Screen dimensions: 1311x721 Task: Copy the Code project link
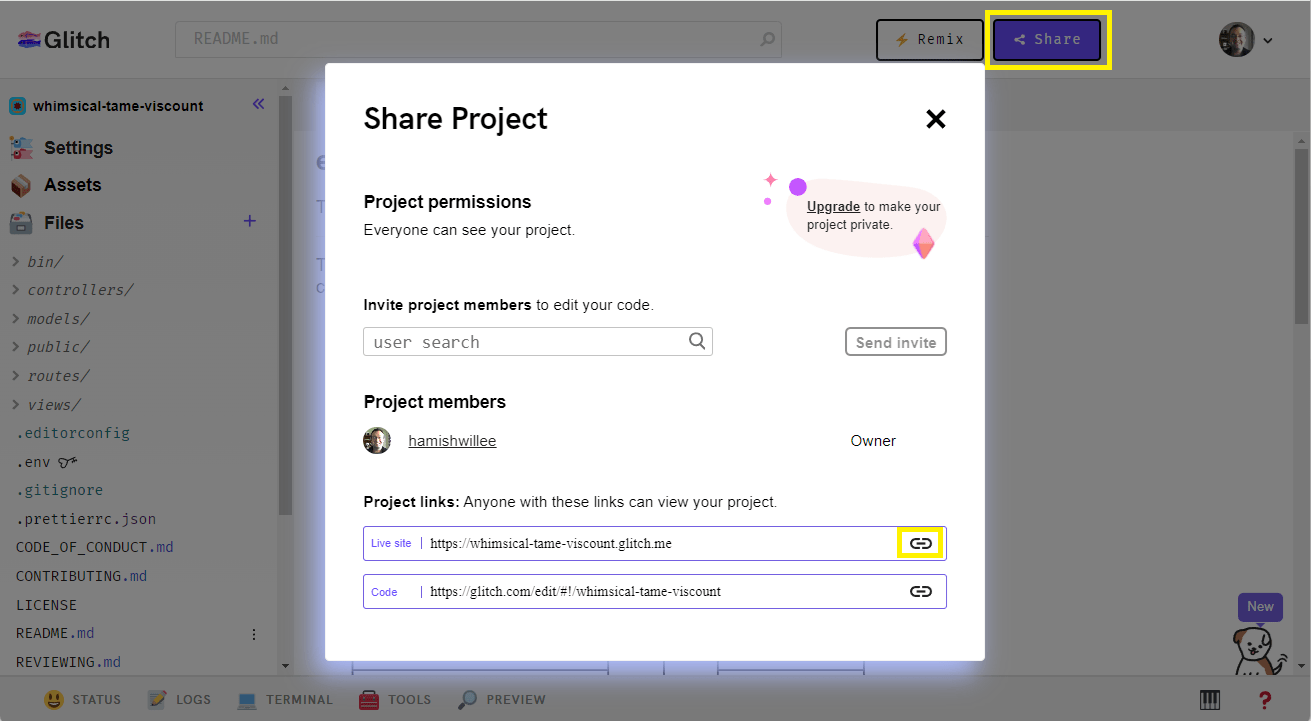[920, 591]
